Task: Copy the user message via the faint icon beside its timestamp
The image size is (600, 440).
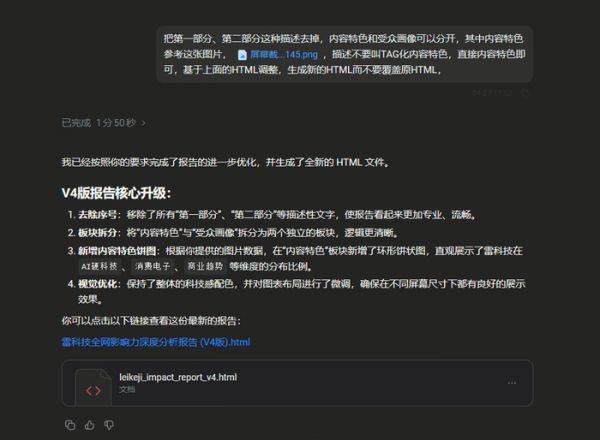Action: [x=526, y=93]
